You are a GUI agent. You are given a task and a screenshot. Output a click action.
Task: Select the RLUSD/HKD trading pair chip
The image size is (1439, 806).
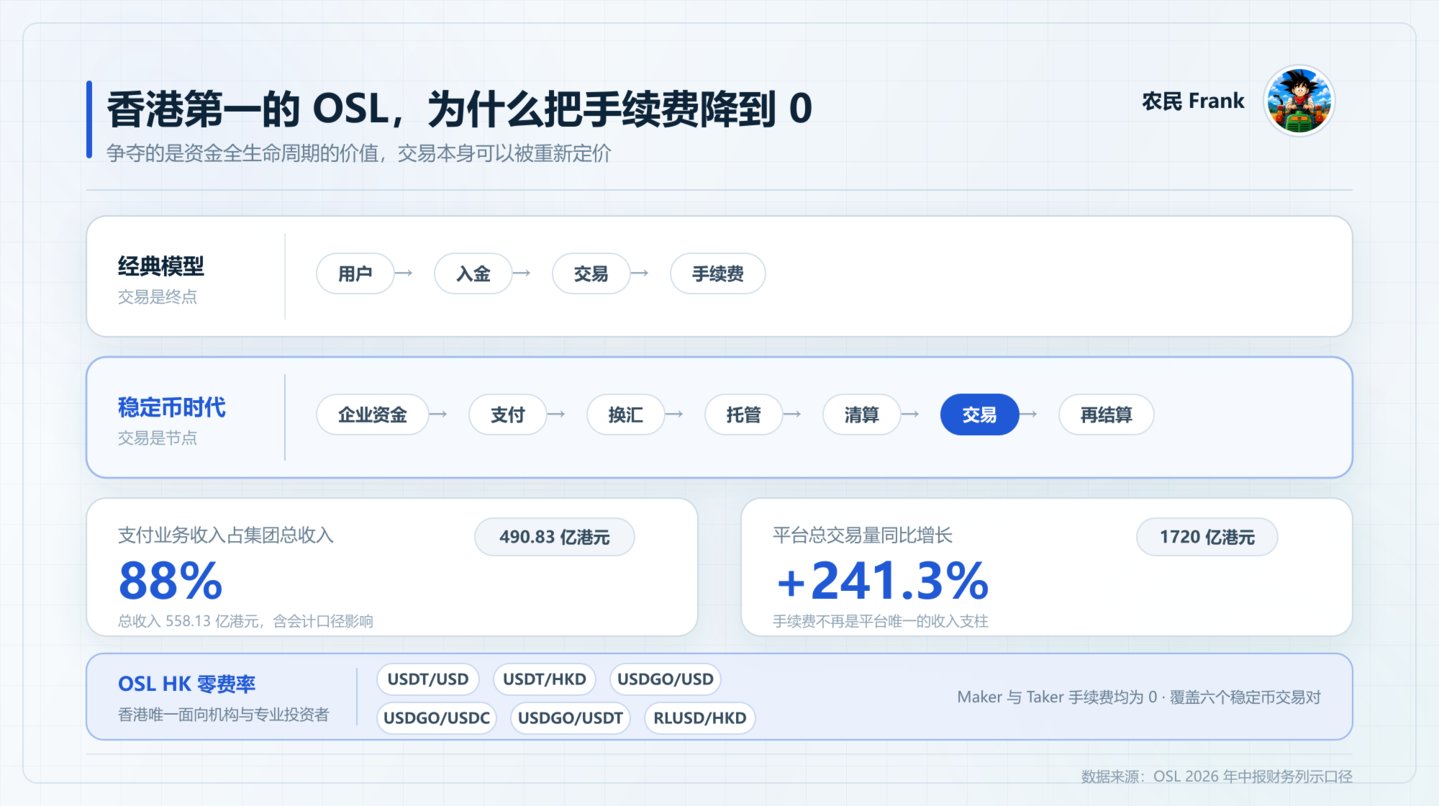pos(700,718)
